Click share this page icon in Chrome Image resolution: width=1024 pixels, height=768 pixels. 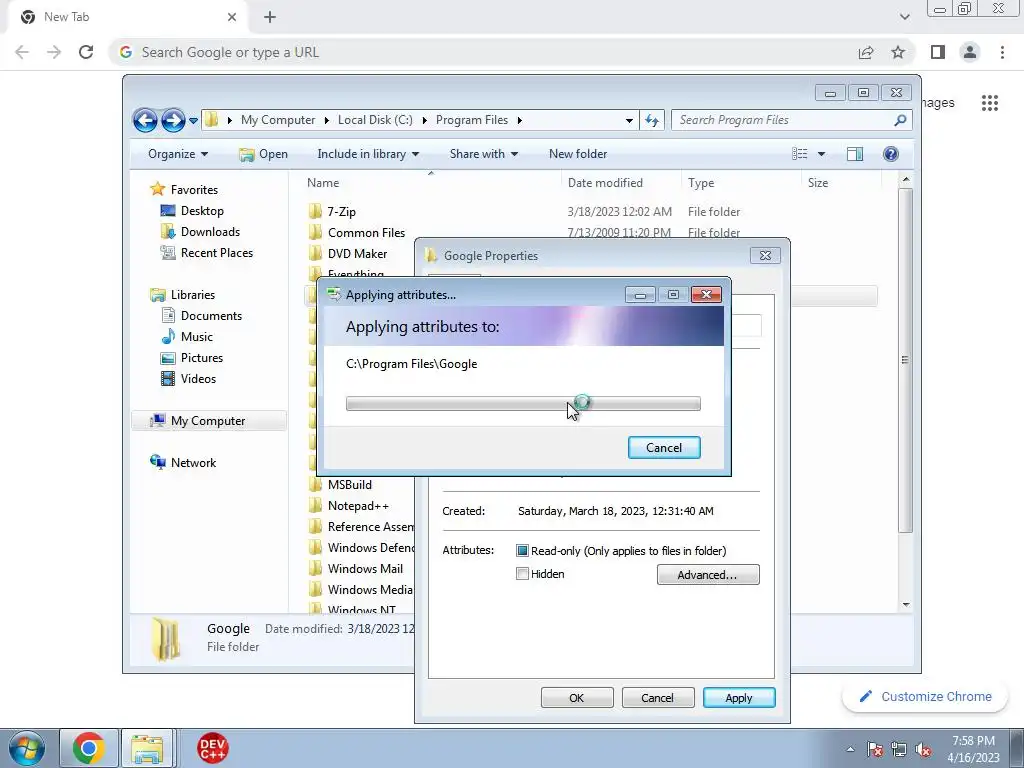point(866,52)
